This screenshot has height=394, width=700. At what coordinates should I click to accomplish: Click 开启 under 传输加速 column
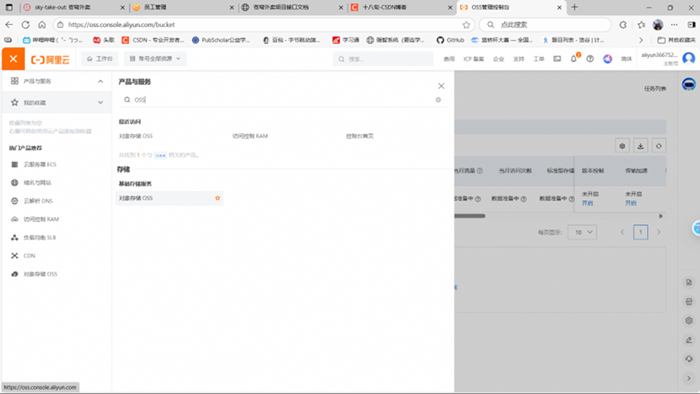(x=631, y=203)
